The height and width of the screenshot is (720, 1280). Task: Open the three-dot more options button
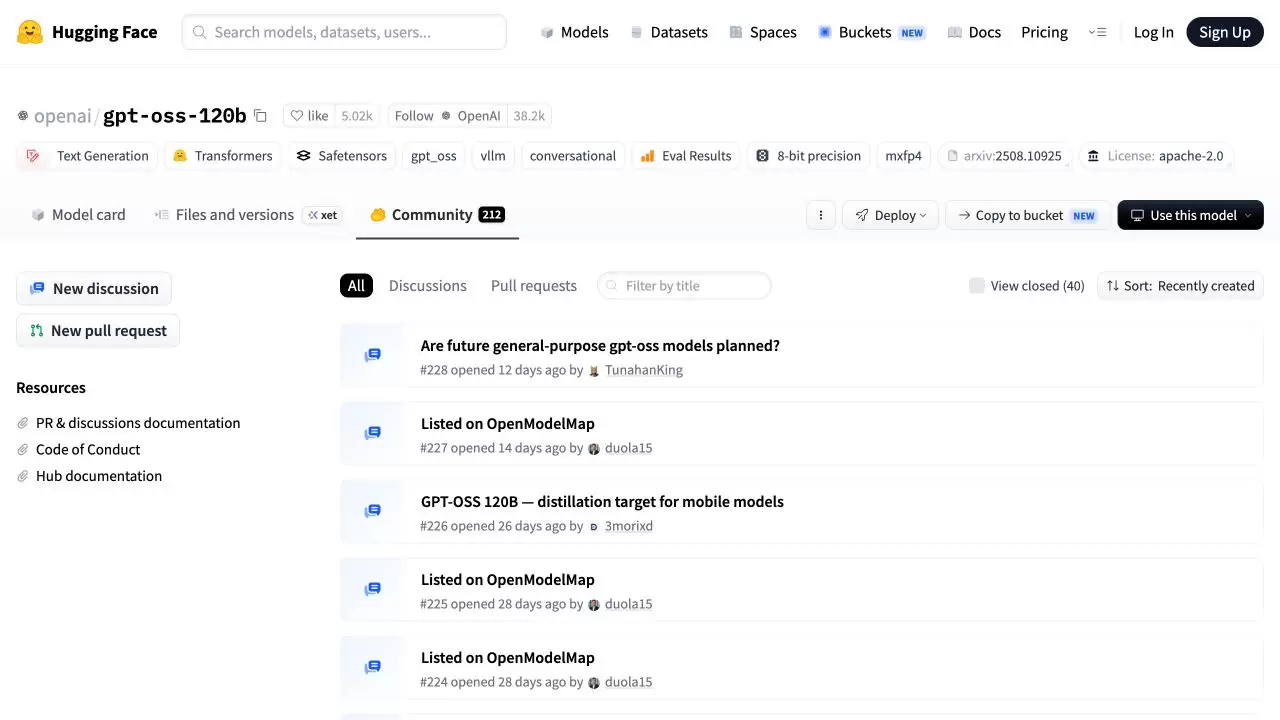(821, 215)
